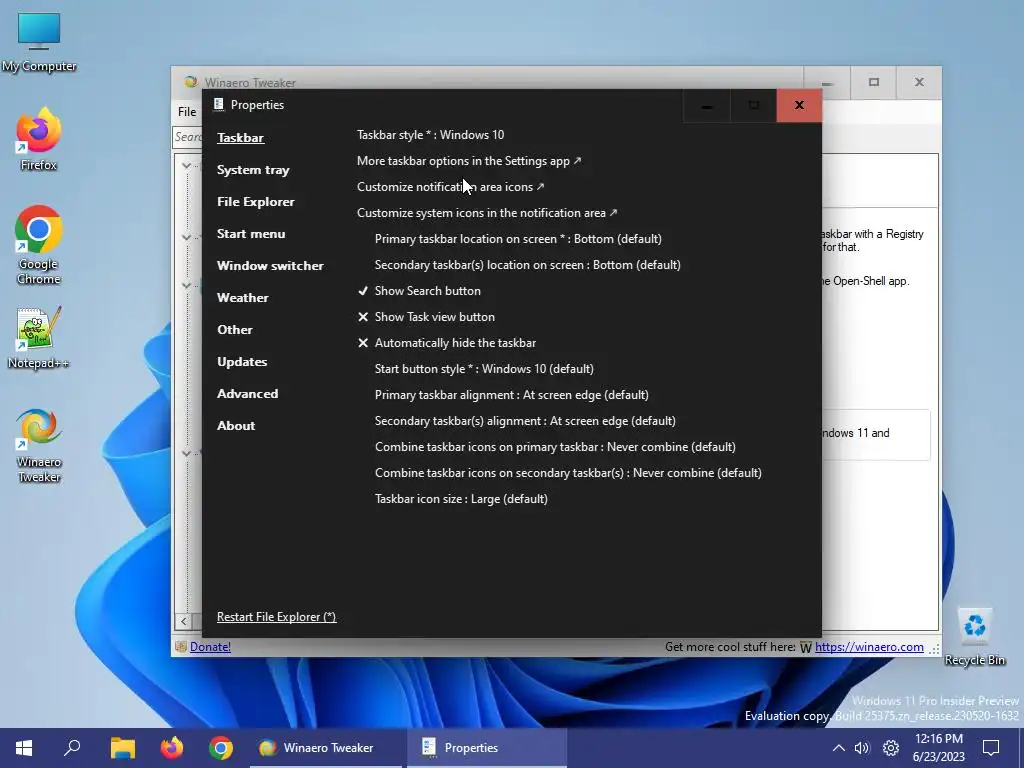Change Secondary taskbar(s) location on screen
Image resolution: width=1024 pixels, height=768 pixels.
[x=528, y=265]
